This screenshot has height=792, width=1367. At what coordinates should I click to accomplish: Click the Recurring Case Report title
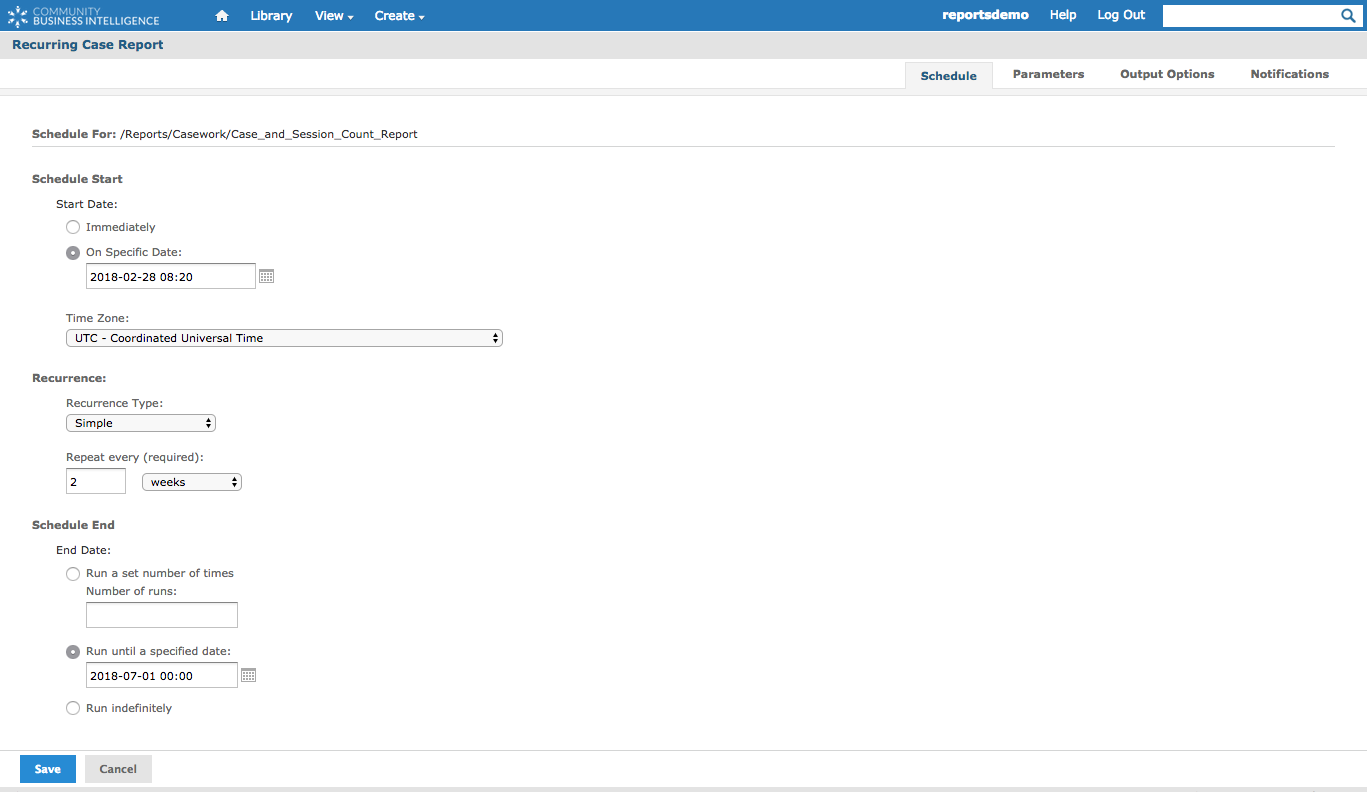coord(88,45)
